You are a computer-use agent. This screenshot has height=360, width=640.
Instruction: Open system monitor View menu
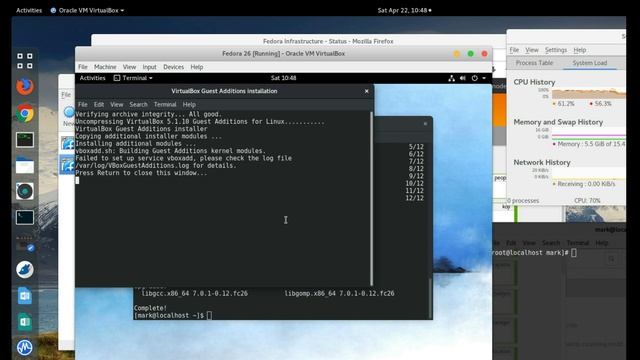click(531, 50)
